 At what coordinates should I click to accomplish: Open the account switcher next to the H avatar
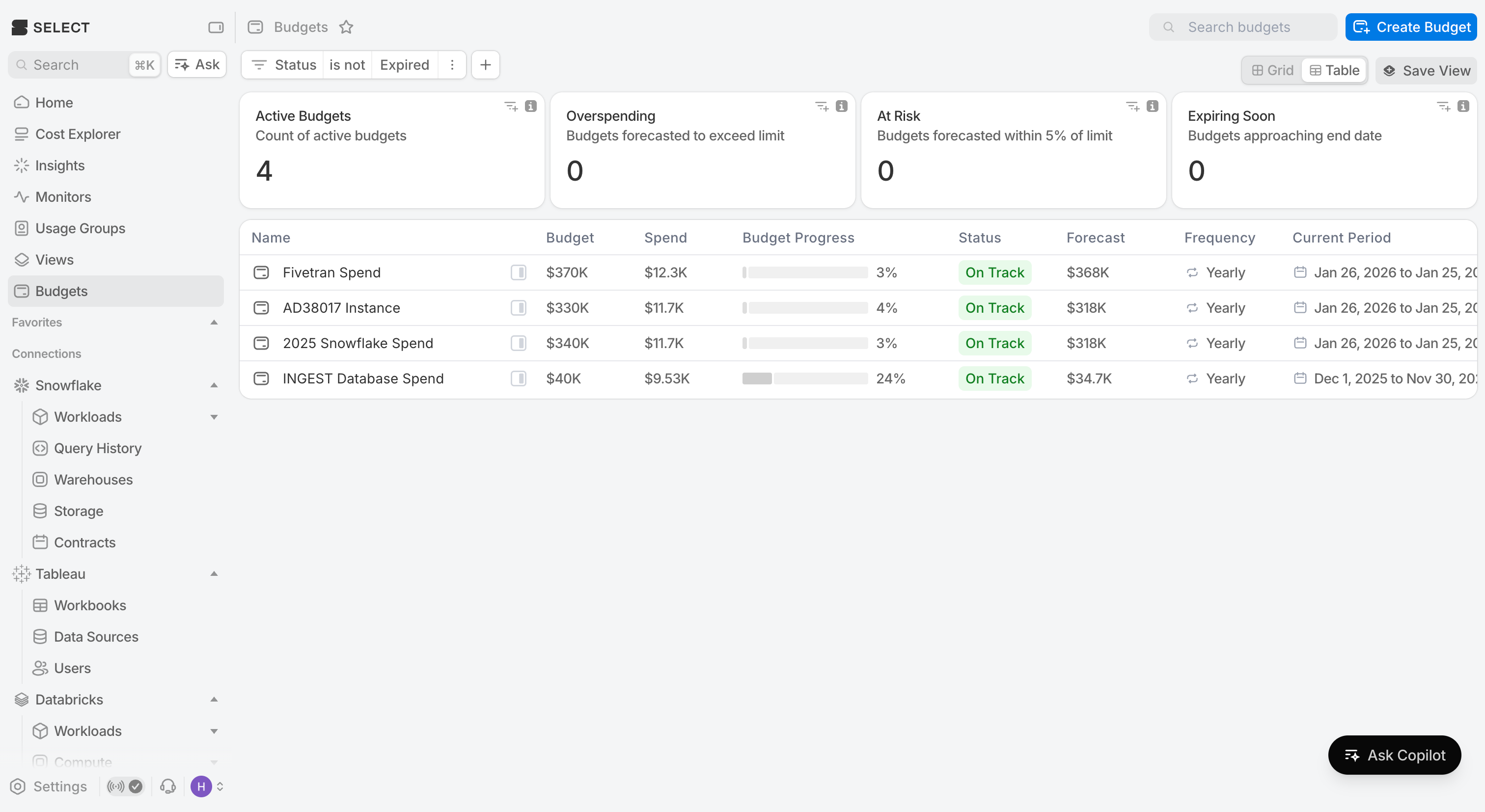point(220,786)
